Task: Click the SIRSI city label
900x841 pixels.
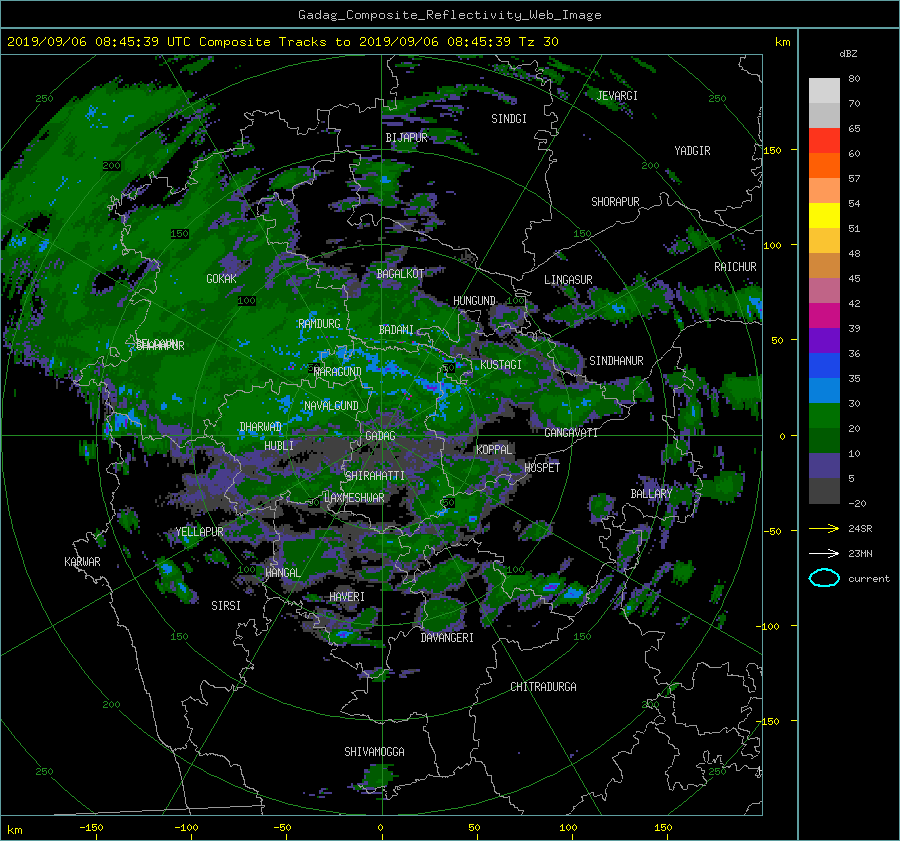Action: 226,606
